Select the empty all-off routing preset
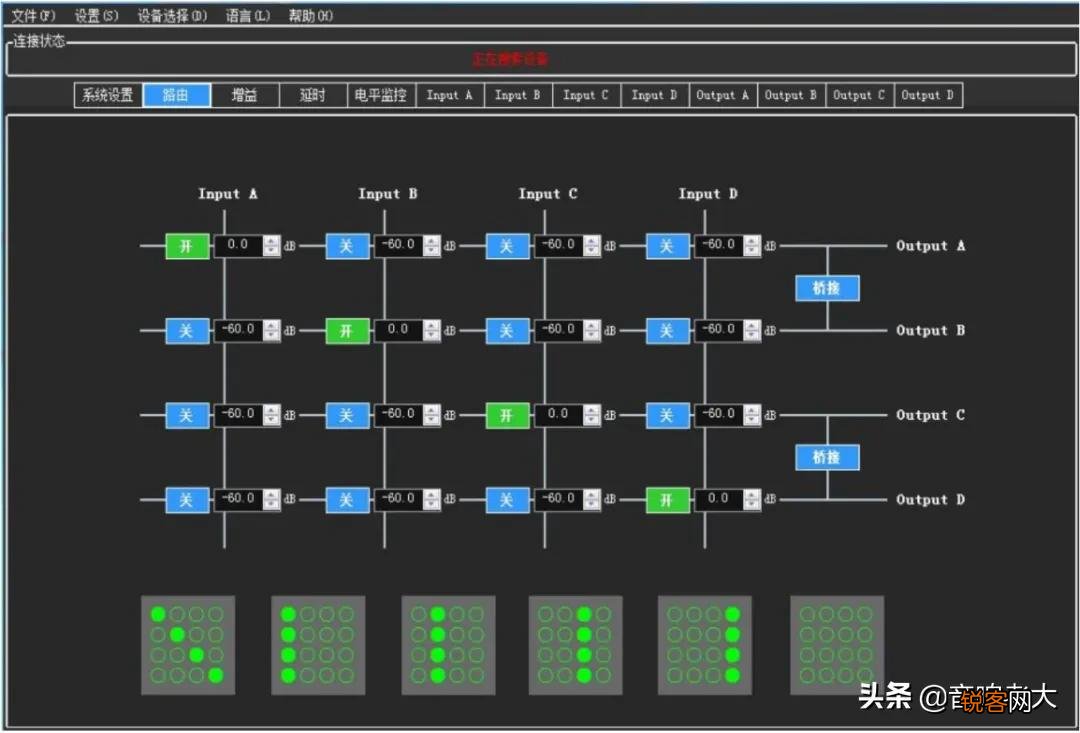Screen dimensions: 1080x733 click(x=836, y=645)
